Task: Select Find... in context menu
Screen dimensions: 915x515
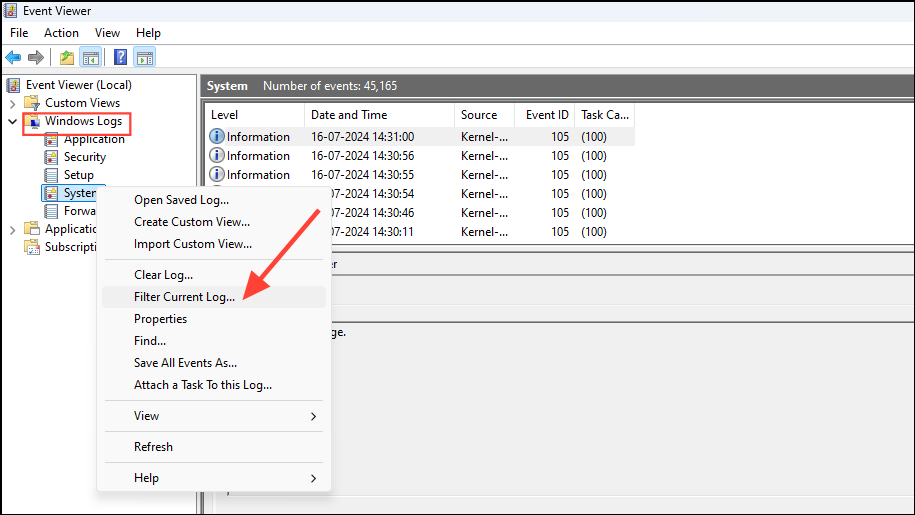Action: pos(214,341)
